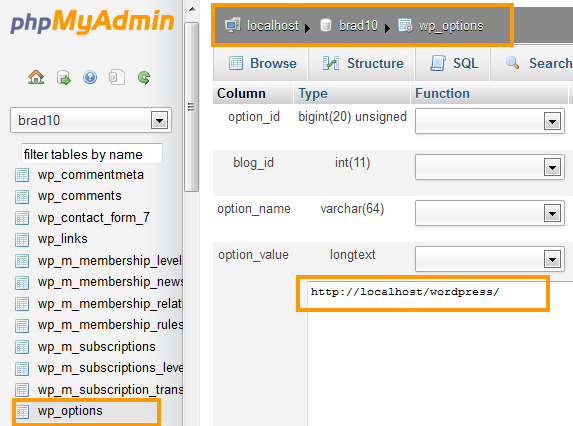Click the Log out icon in sidebar

64,77
